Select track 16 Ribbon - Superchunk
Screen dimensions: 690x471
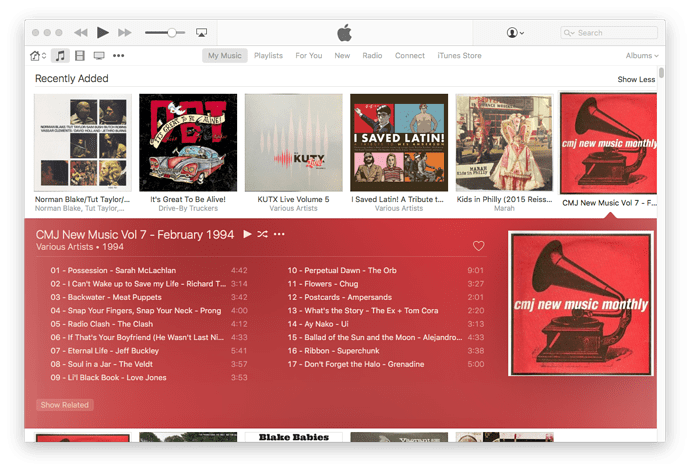tap(385, 351)
